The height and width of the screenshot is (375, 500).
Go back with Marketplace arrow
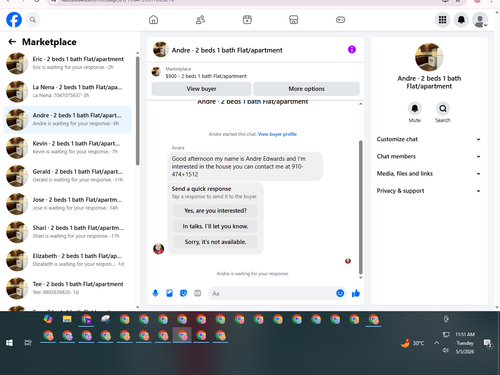[x=12, y=42]
